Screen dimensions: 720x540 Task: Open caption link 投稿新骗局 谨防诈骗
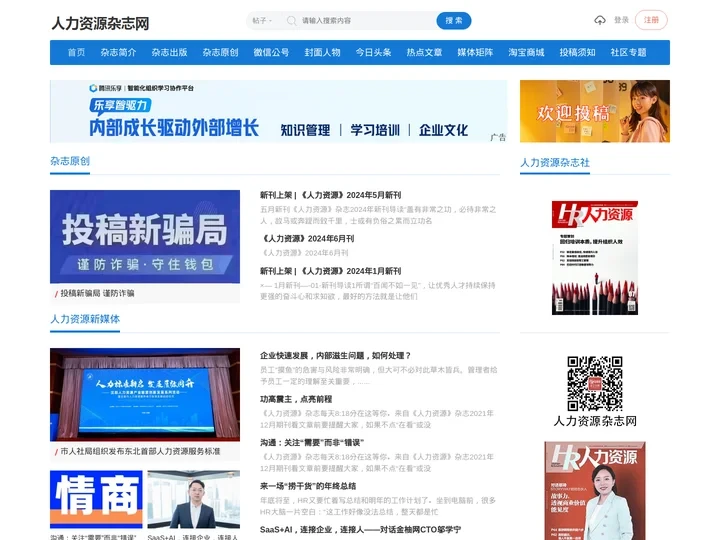97,293
